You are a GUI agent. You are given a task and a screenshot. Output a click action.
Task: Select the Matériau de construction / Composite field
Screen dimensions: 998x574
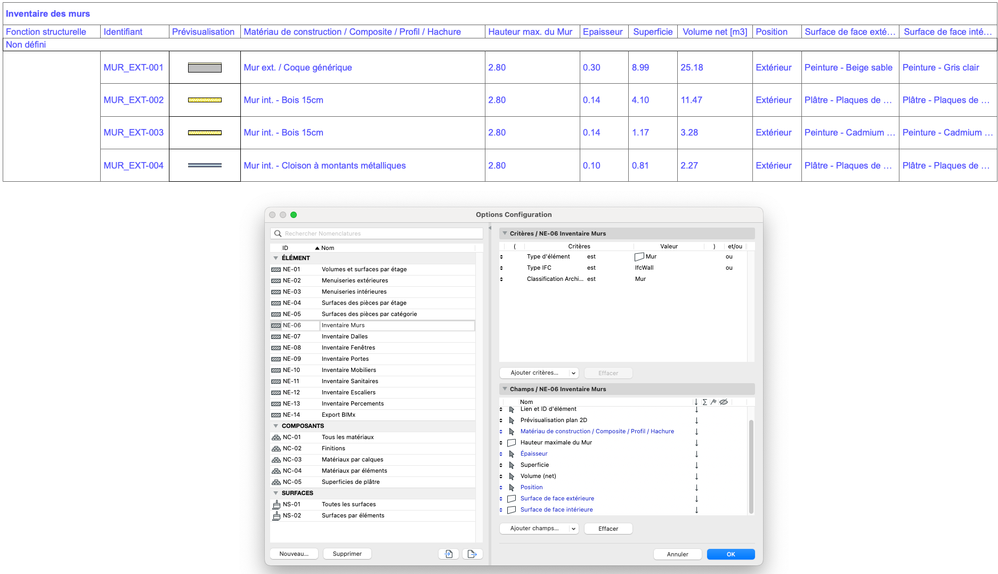[596, 431]
